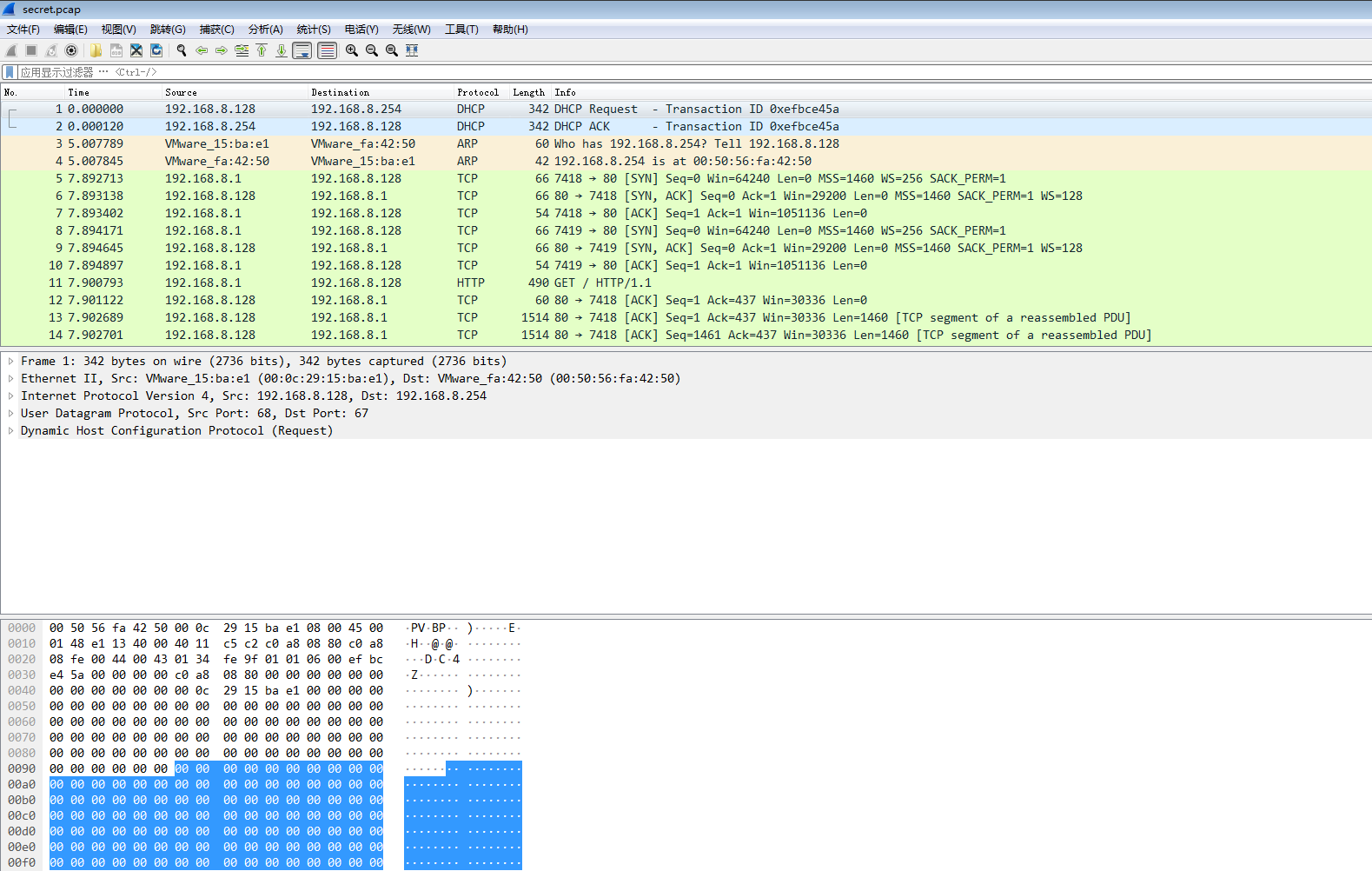Click the zoom out magnifier icon
Screen dimensions: 1372x871
click(x=372, y=50)
